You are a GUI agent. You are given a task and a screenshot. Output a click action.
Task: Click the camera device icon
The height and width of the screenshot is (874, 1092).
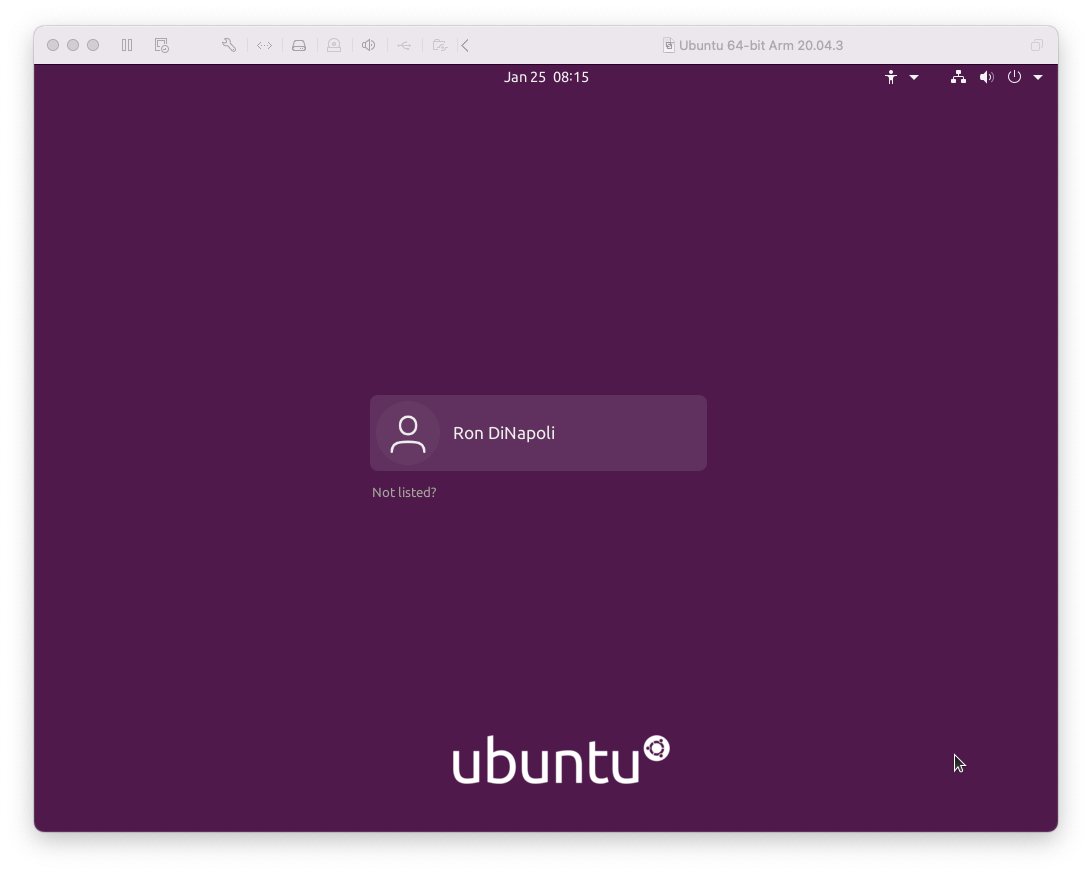334,45
